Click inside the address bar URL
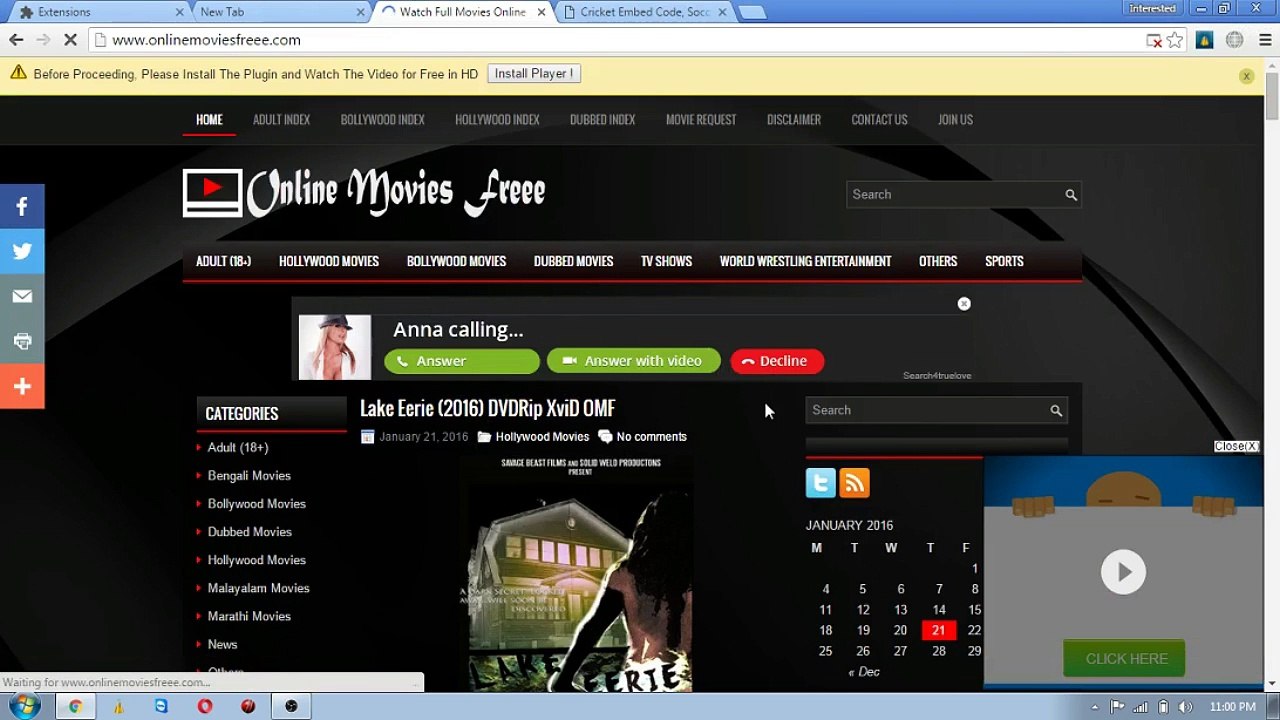Viewport: 1280px width, 720px height. (x=206, y=40)
